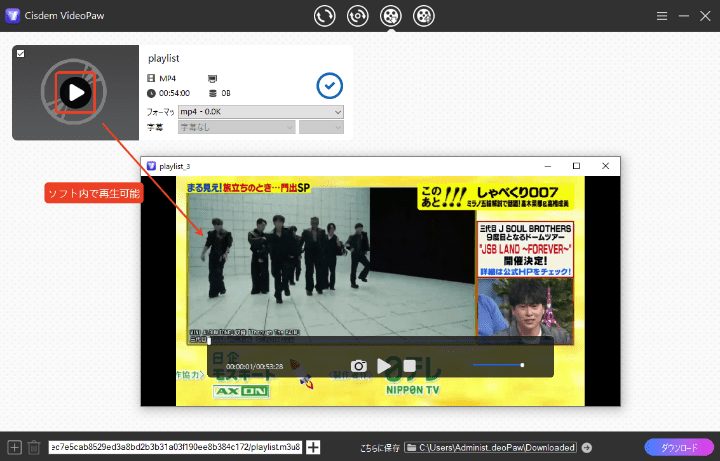Open the output folder via the arrow icon
This screenshot has height=461, width=720.
(x=587, y=448)
